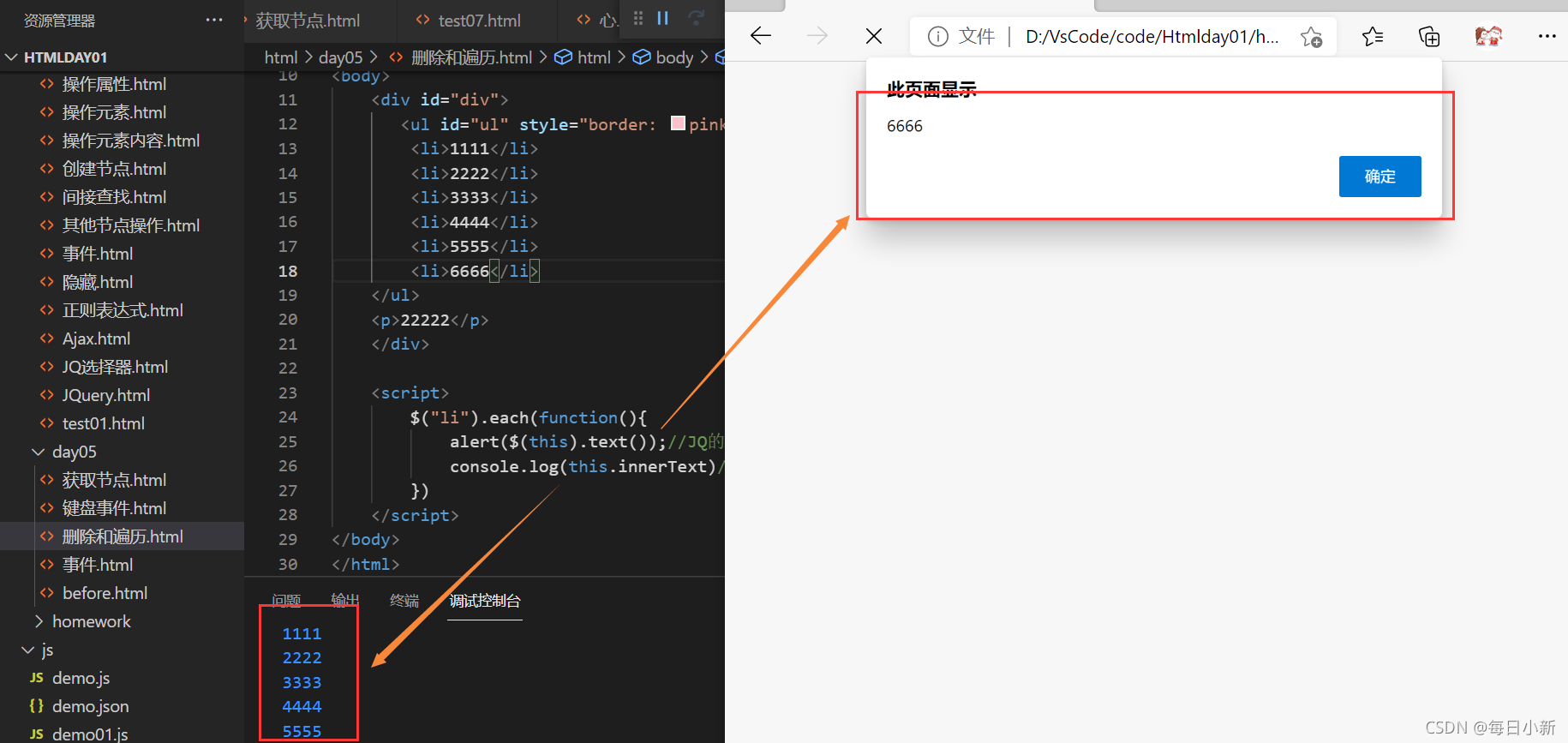Open the 终端 panel tab

(x=404, y=601)
